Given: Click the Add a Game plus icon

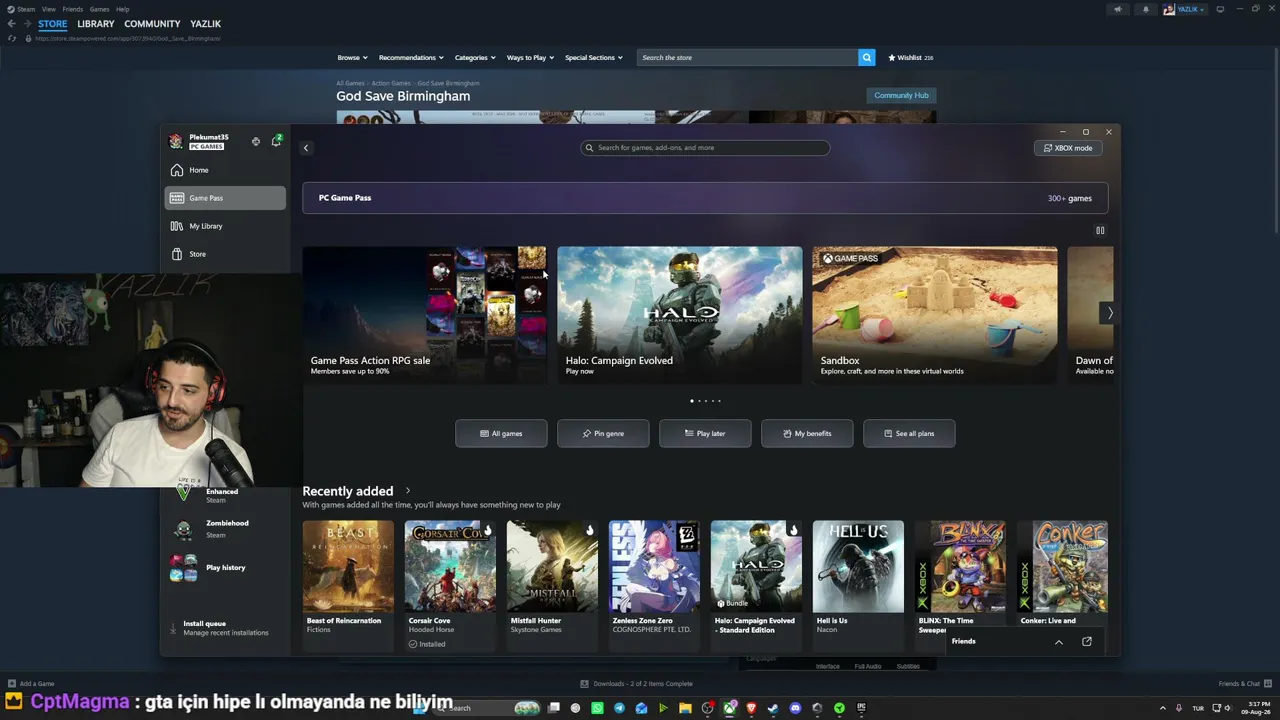Looking at the screenshot, I should [x=12, y=684].
